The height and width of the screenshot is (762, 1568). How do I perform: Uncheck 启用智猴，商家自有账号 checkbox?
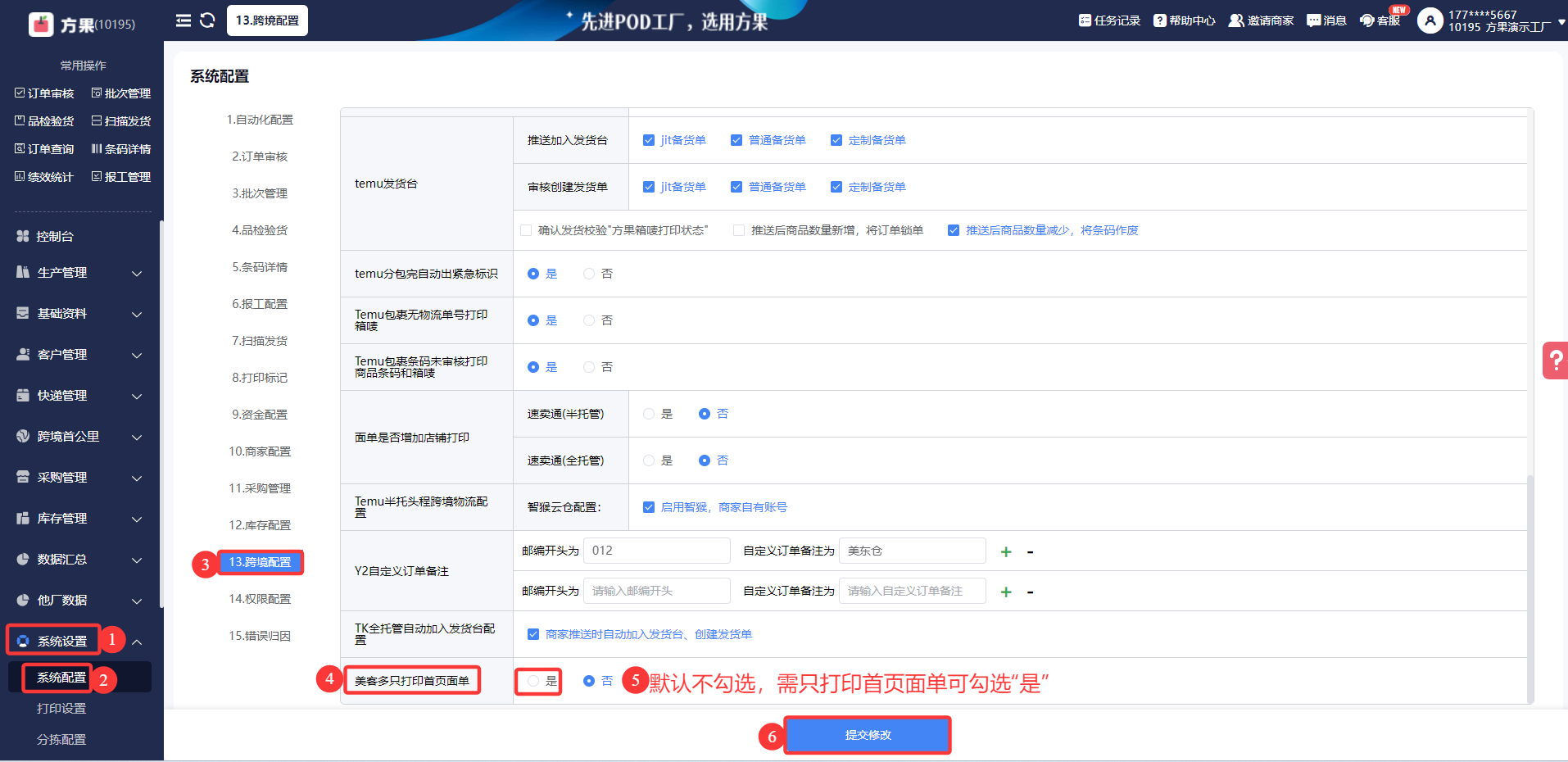click(x=649, y=507)
